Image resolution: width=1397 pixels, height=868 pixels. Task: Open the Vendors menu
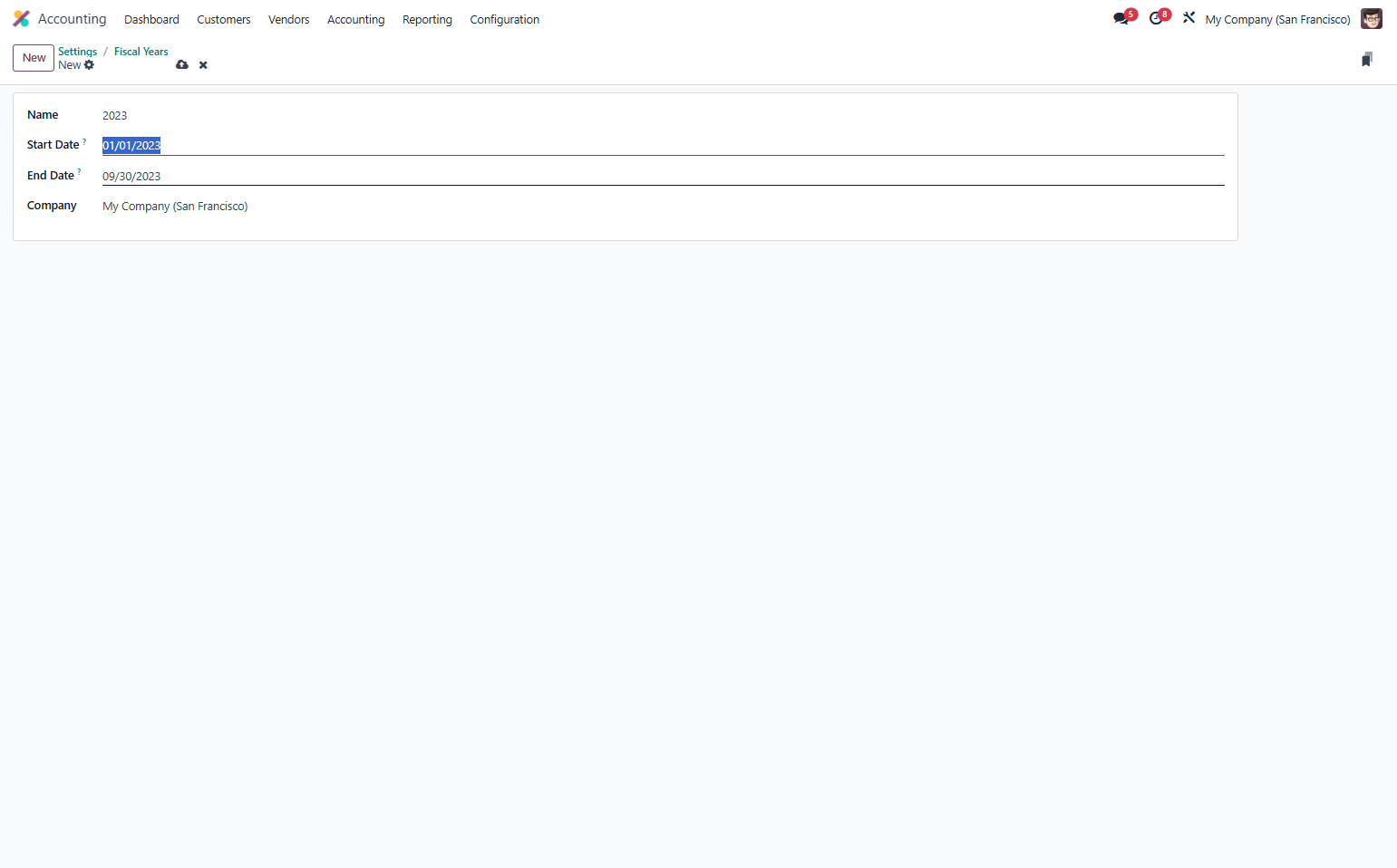(289, 19)
